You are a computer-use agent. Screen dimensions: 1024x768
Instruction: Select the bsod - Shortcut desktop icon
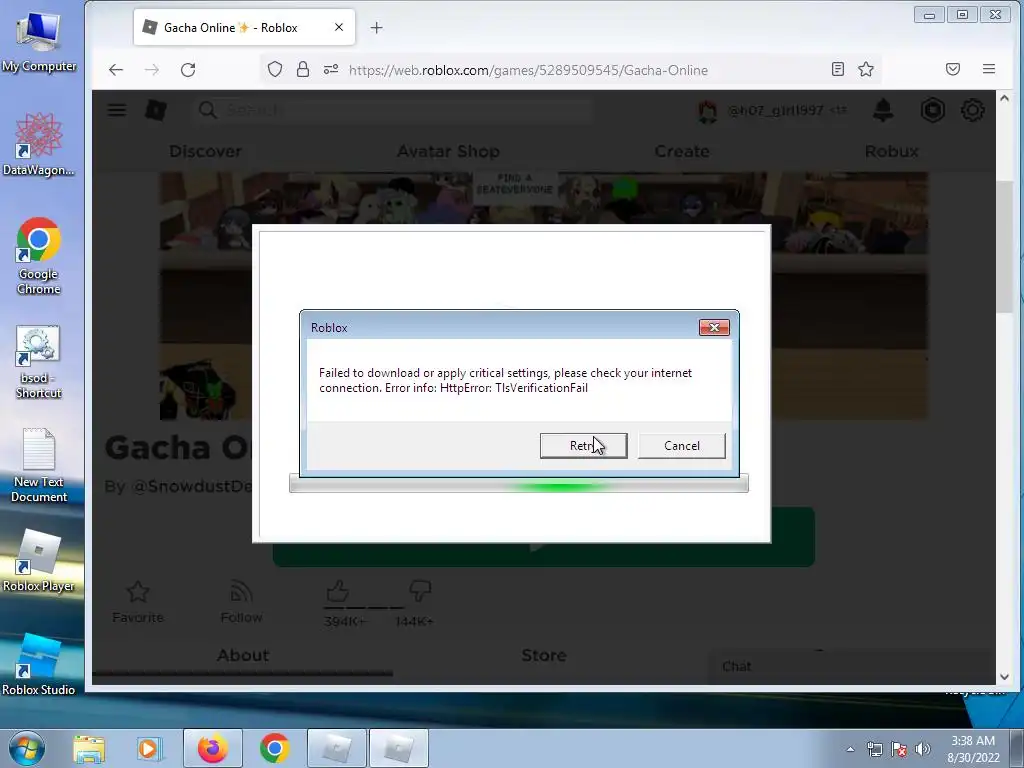(x=39, y=362)
